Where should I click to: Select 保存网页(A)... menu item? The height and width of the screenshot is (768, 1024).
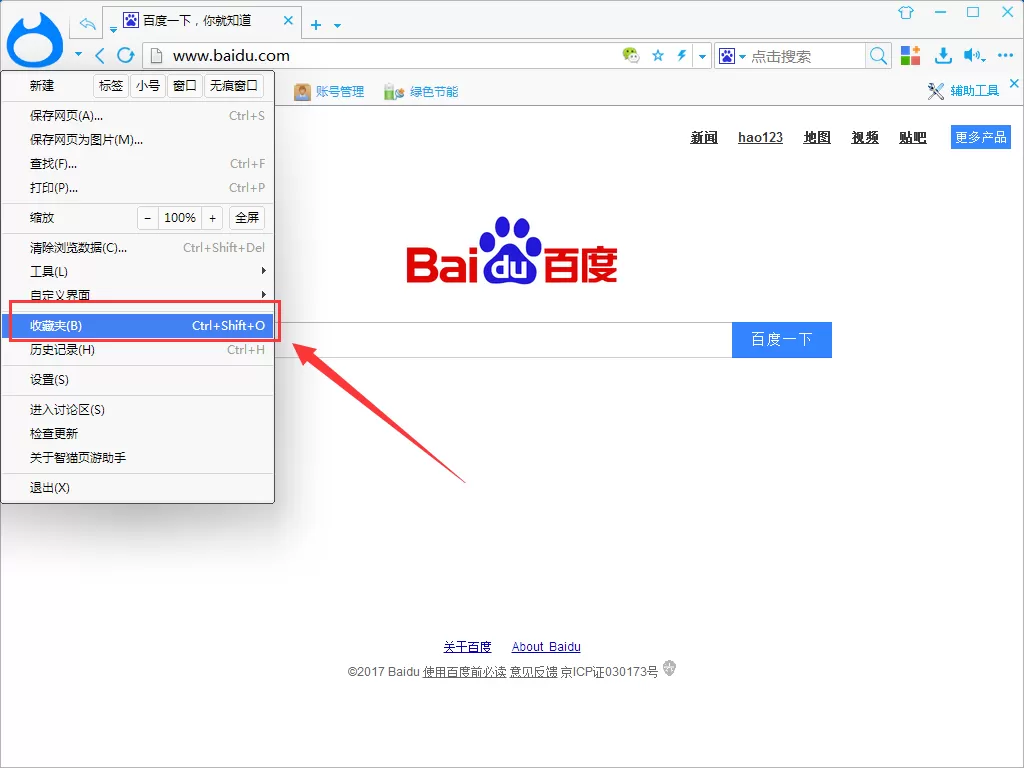coord(137,116)
